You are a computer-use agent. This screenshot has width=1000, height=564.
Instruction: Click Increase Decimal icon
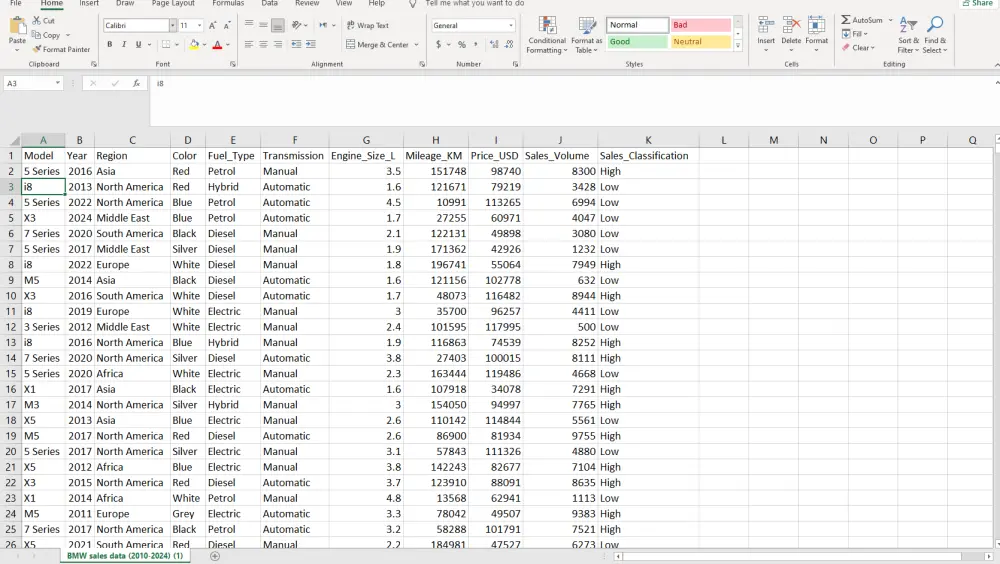(494, 45)
